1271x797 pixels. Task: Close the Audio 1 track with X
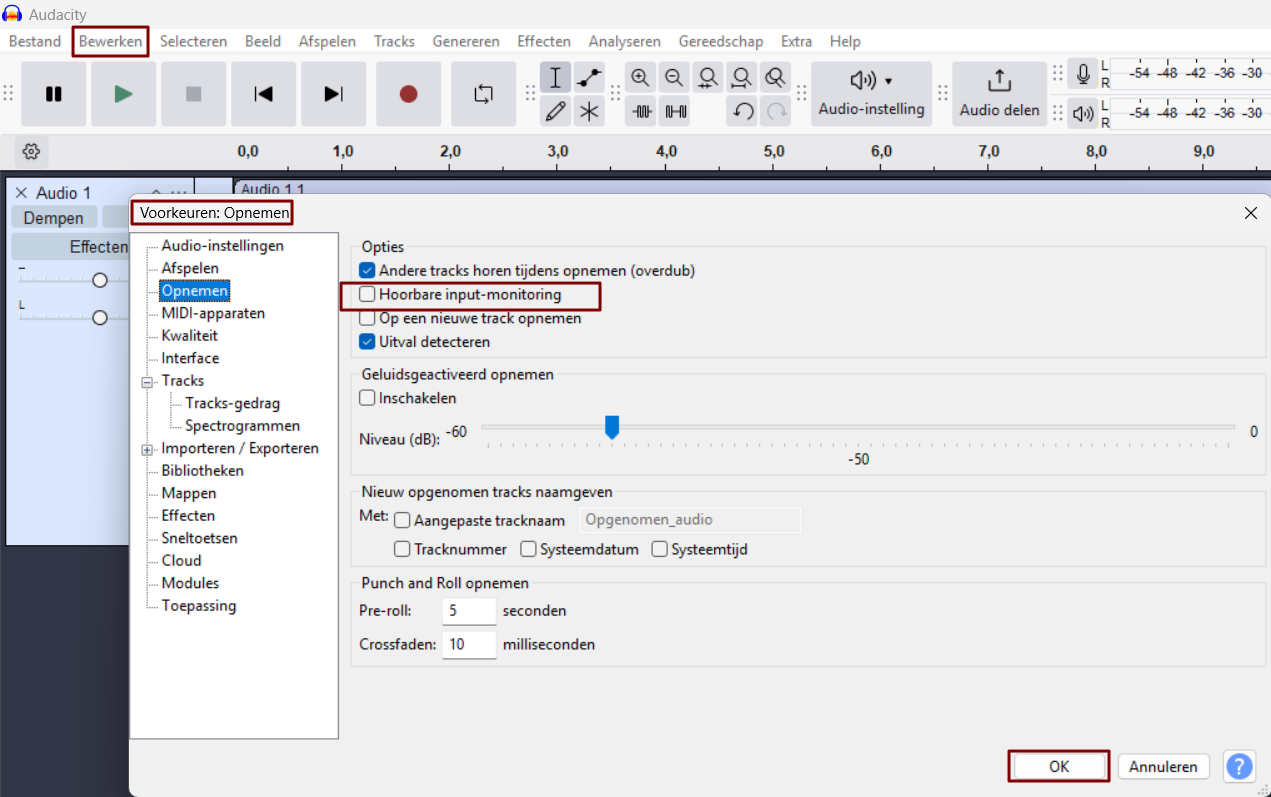pos(21,193)
